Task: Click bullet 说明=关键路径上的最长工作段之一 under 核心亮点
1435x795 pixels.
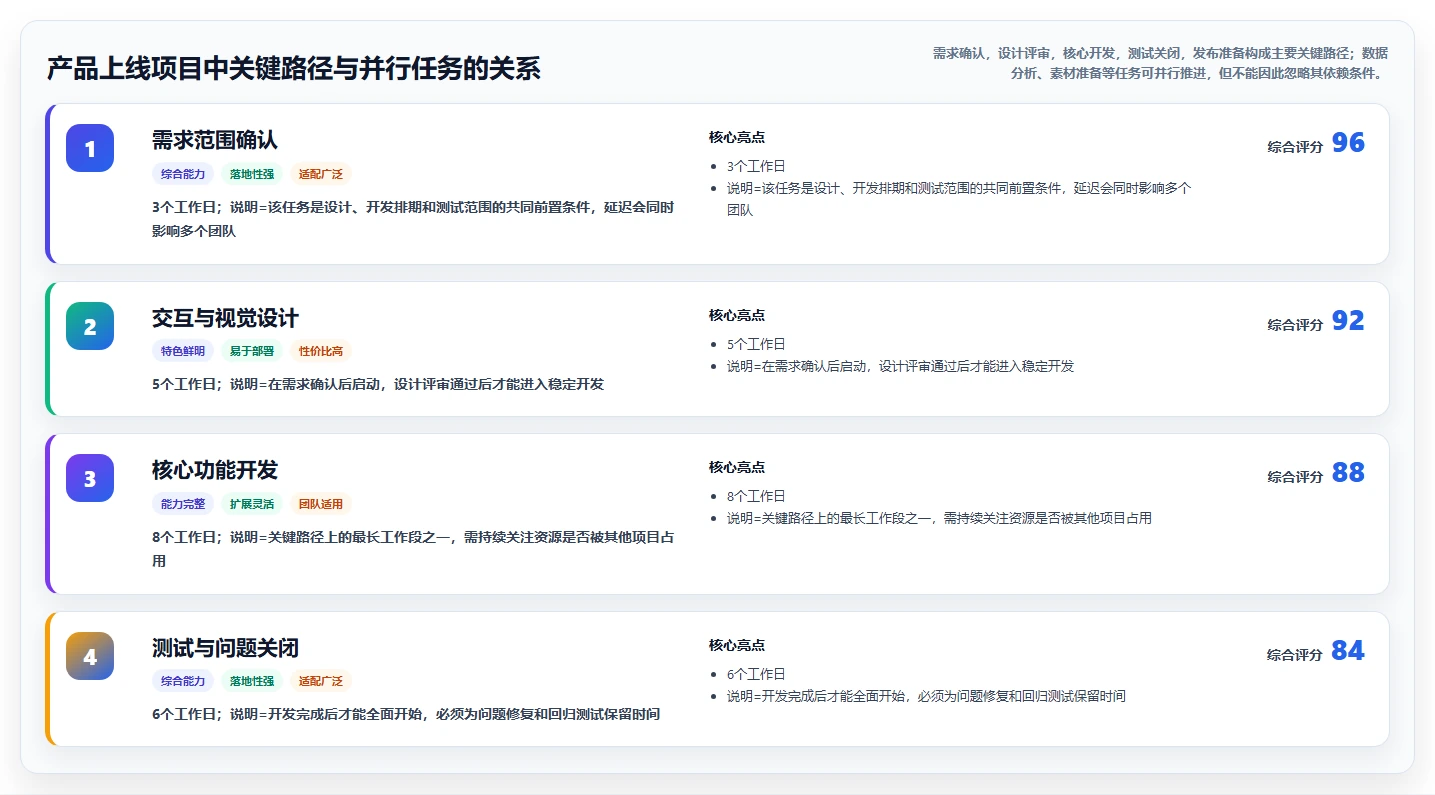Action: 939,519
